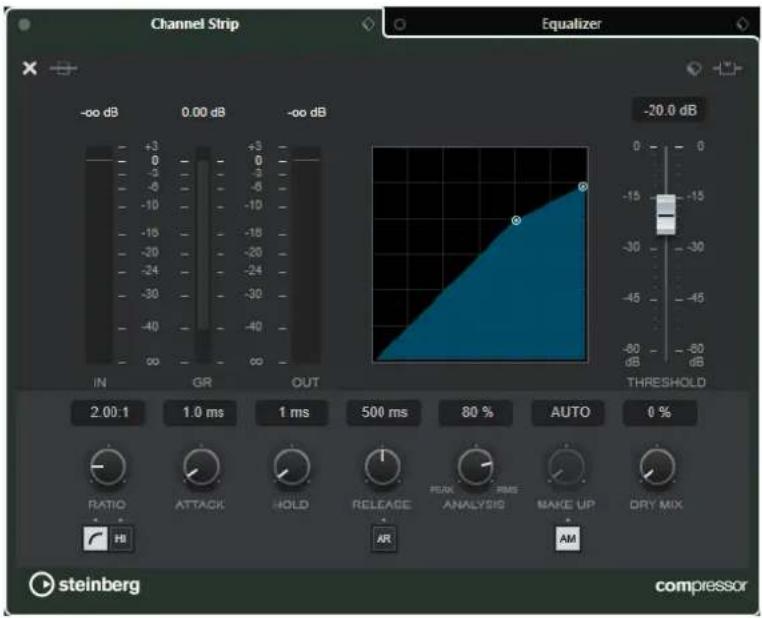This screenshot has height=618, width=762.
Task: Click the Dry Mix knob
Action: (x=657, y=467)
